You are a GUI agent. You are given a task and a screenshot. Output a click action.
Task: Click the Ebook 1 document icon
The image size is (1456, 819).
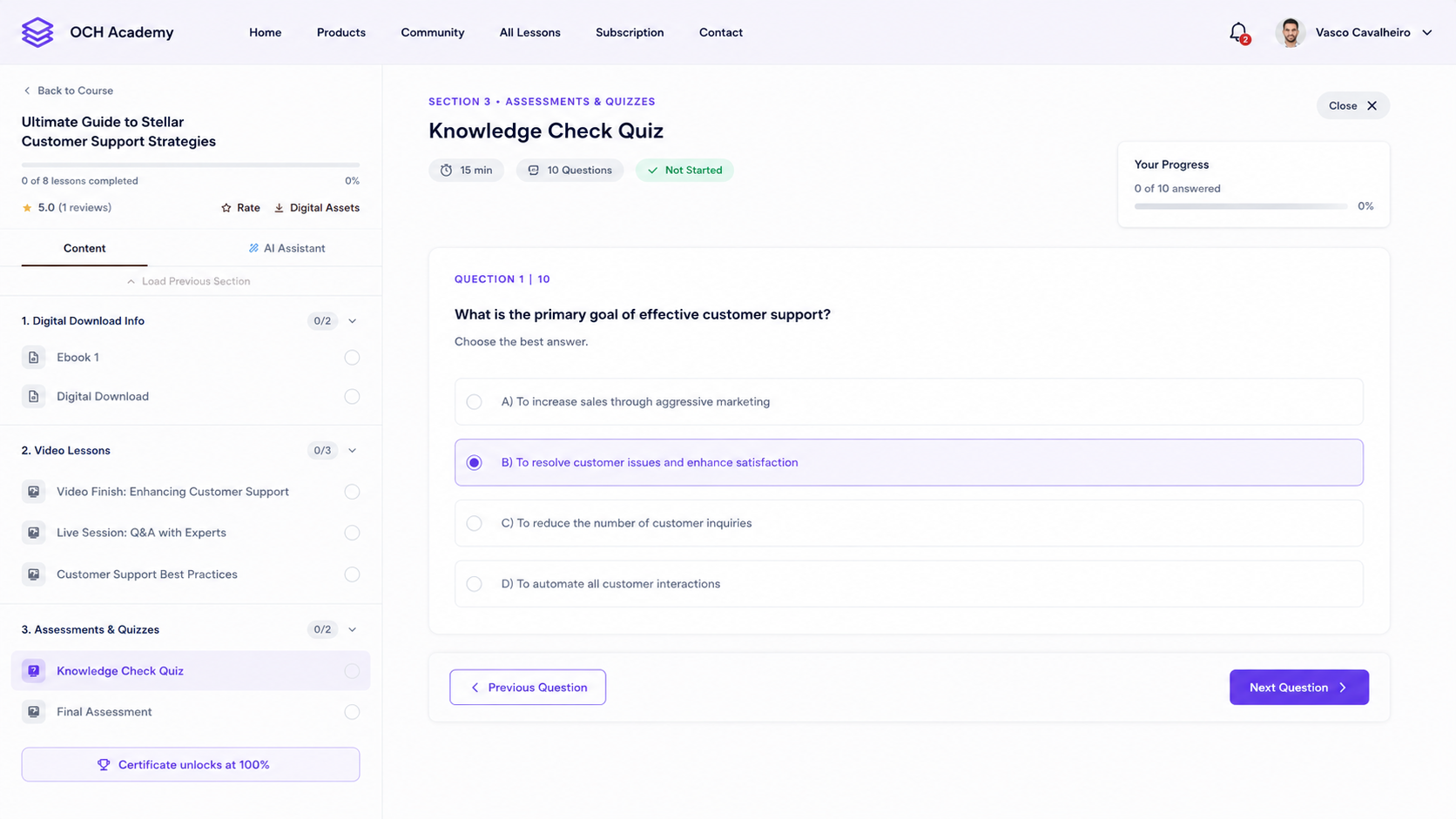click(33, 358)
